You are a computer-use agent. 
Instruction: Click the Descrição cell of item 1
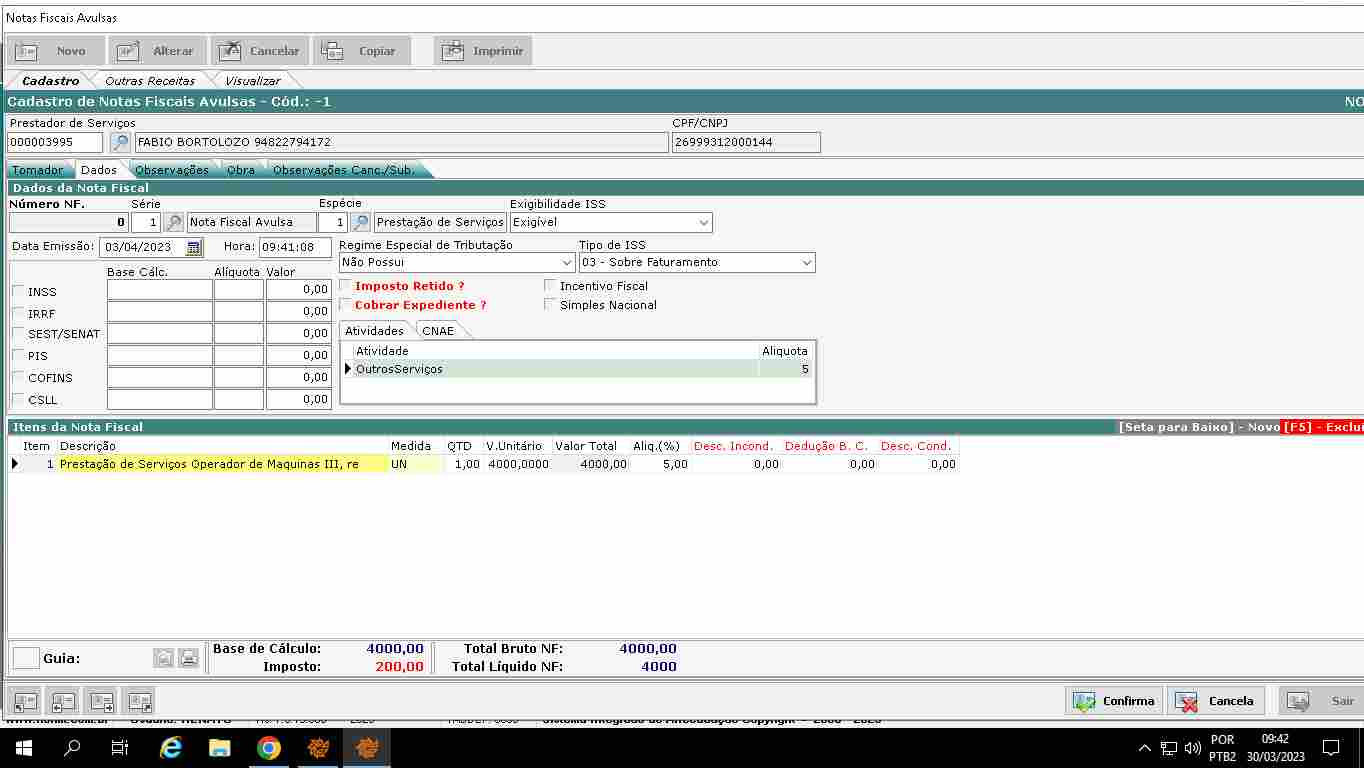point(222,464)
